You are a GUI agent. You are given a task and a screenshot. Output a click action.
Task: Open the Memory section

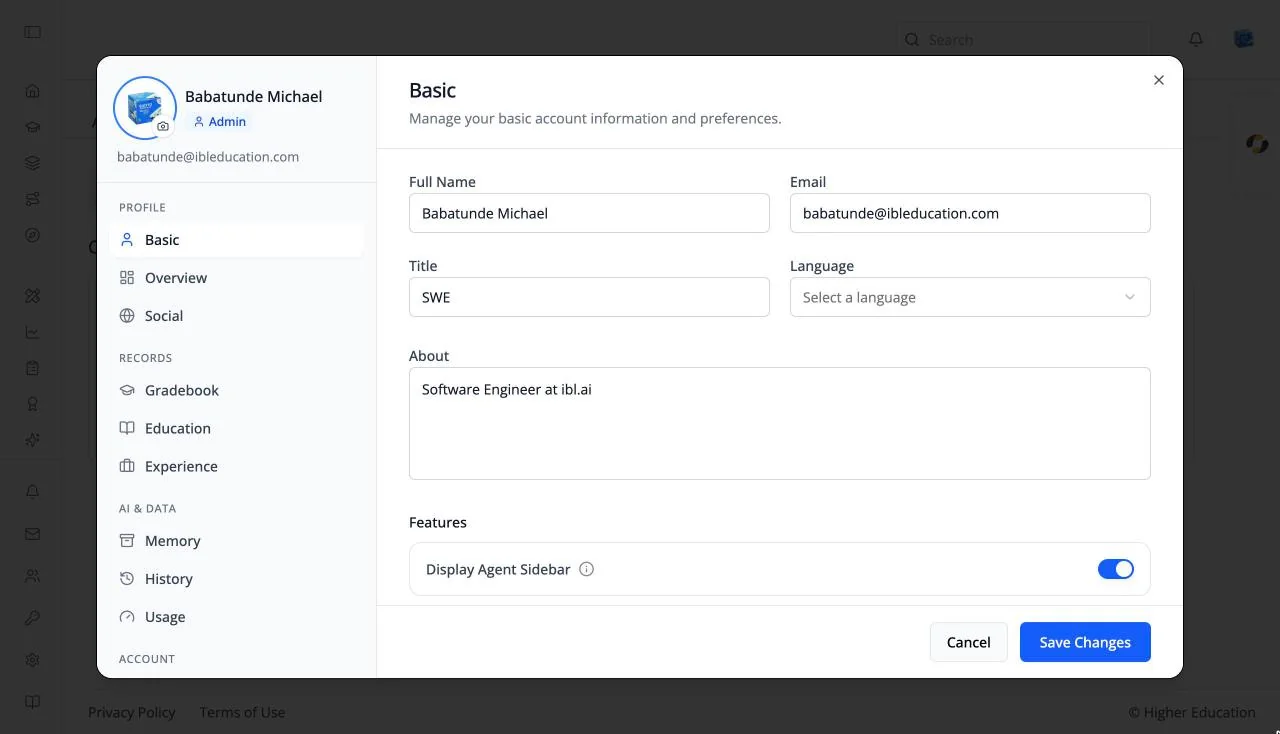pos(237,541)
